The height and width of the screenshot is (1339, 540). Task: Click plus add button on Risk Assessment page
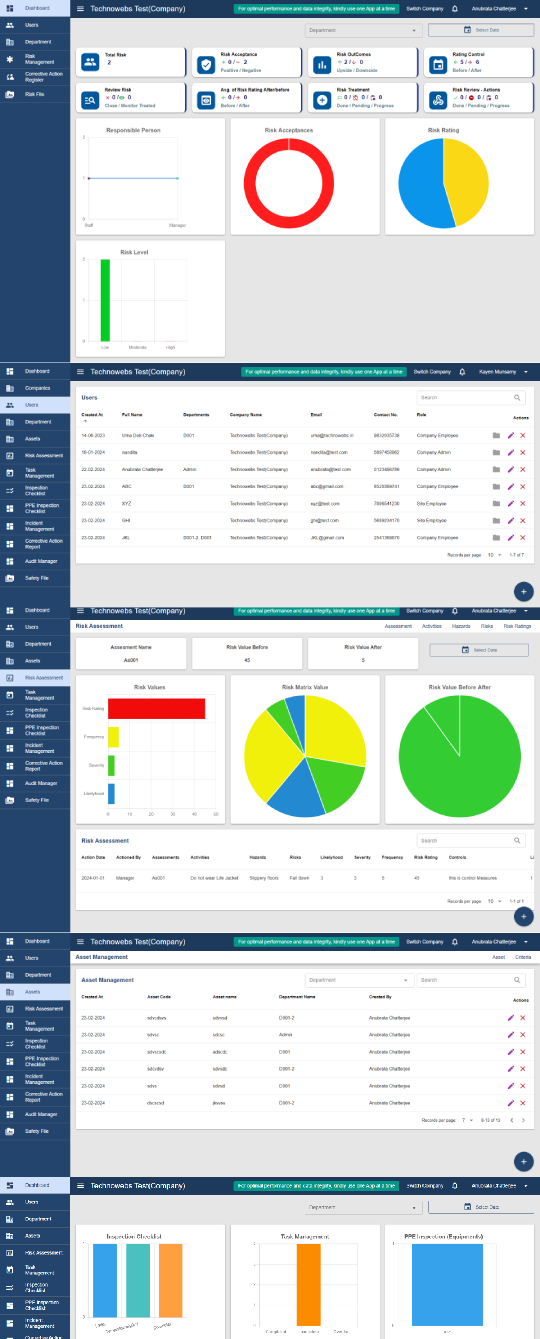click(x=525, y=916)
